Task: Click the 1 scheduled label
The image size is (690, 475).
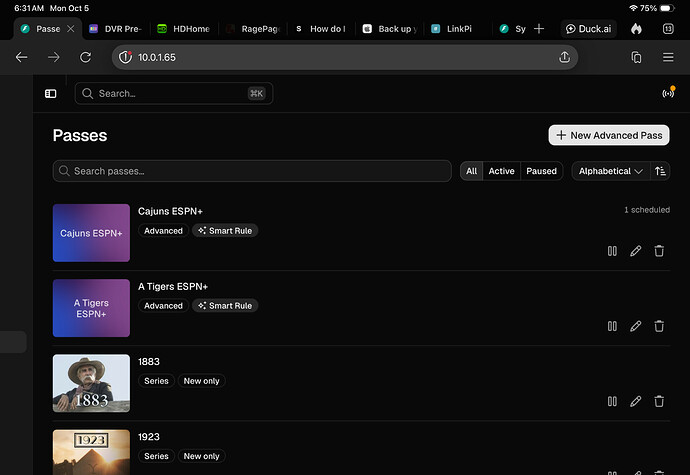Action: point(647,210)
